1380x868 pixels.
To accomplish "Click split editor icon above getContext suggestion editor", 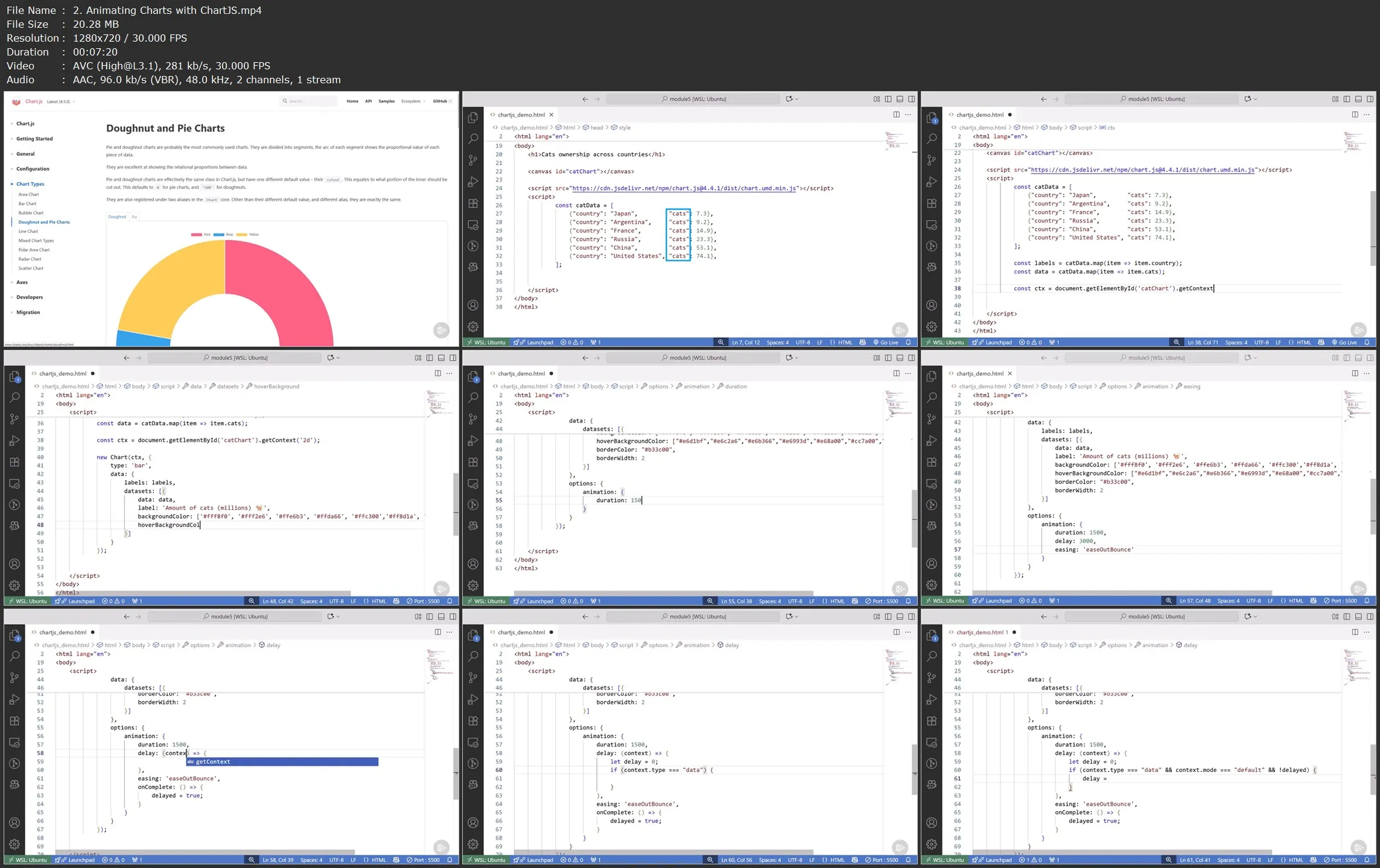I will point(437,632).
